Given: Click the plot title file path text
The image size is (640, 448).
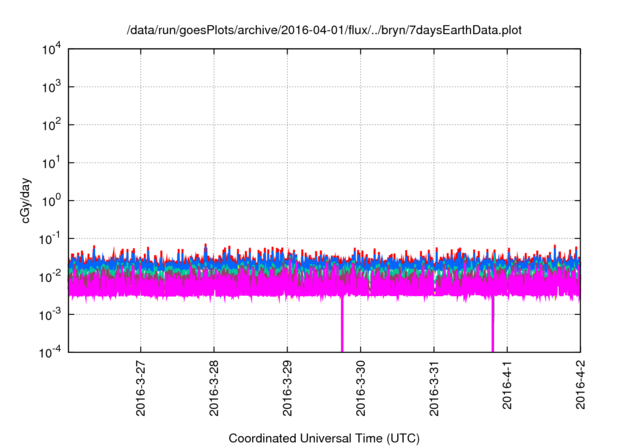Looking at the screenshot, I should (324, 30).
